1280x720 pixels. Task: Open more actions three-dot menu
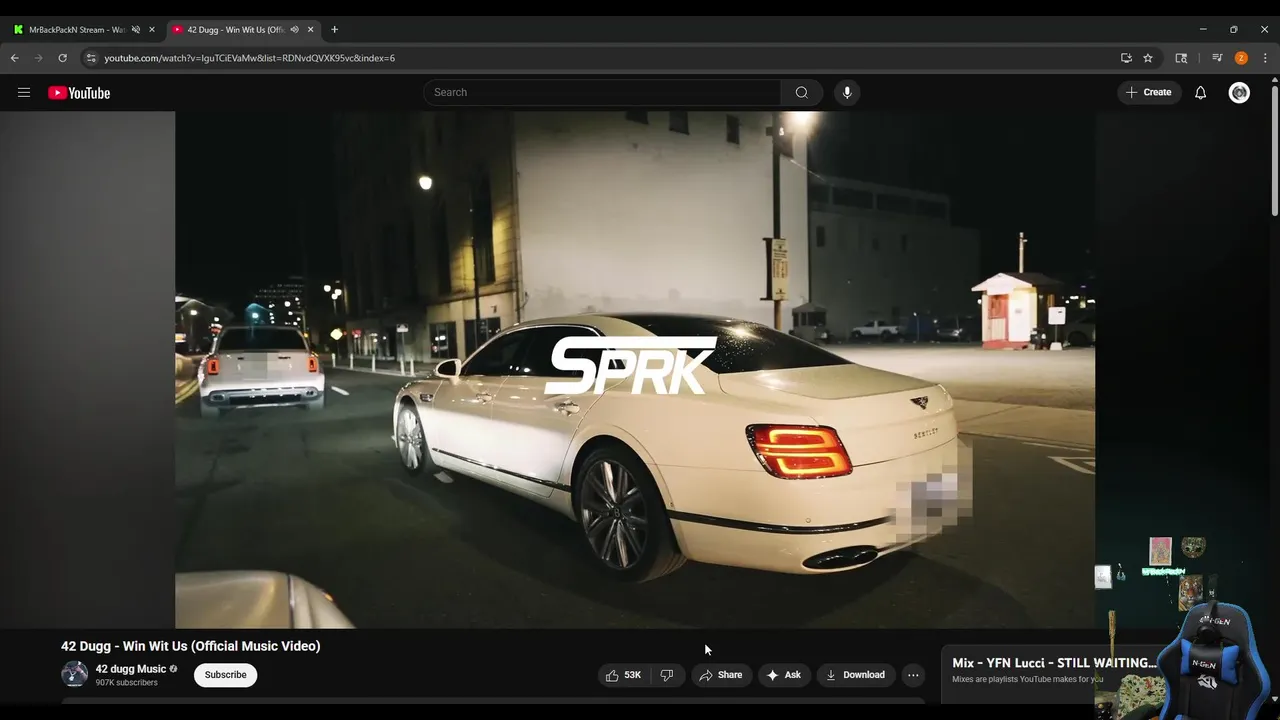point(913,675)
